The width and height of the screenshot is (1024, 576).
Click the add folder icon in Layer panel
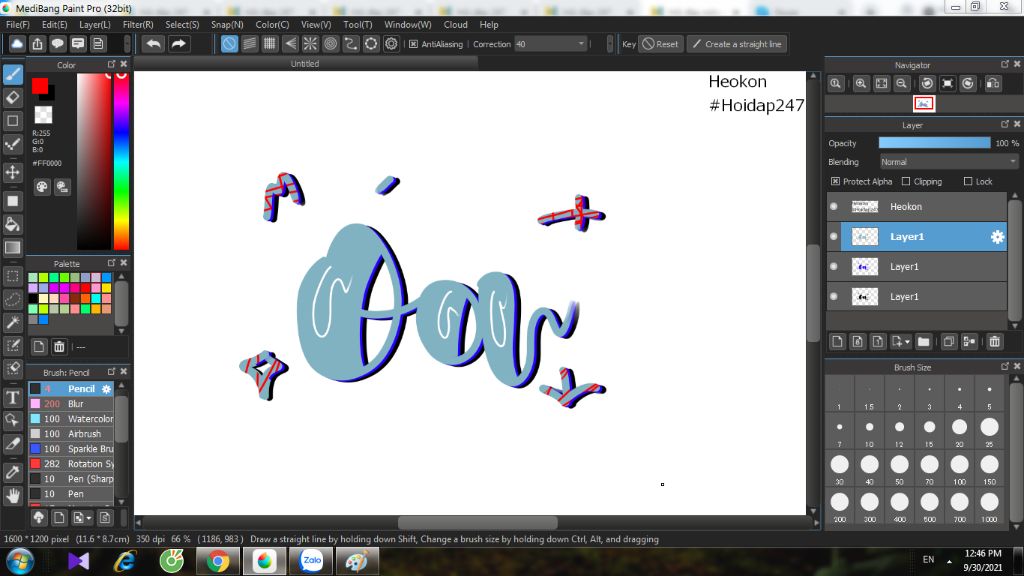[x=923, y=342]
